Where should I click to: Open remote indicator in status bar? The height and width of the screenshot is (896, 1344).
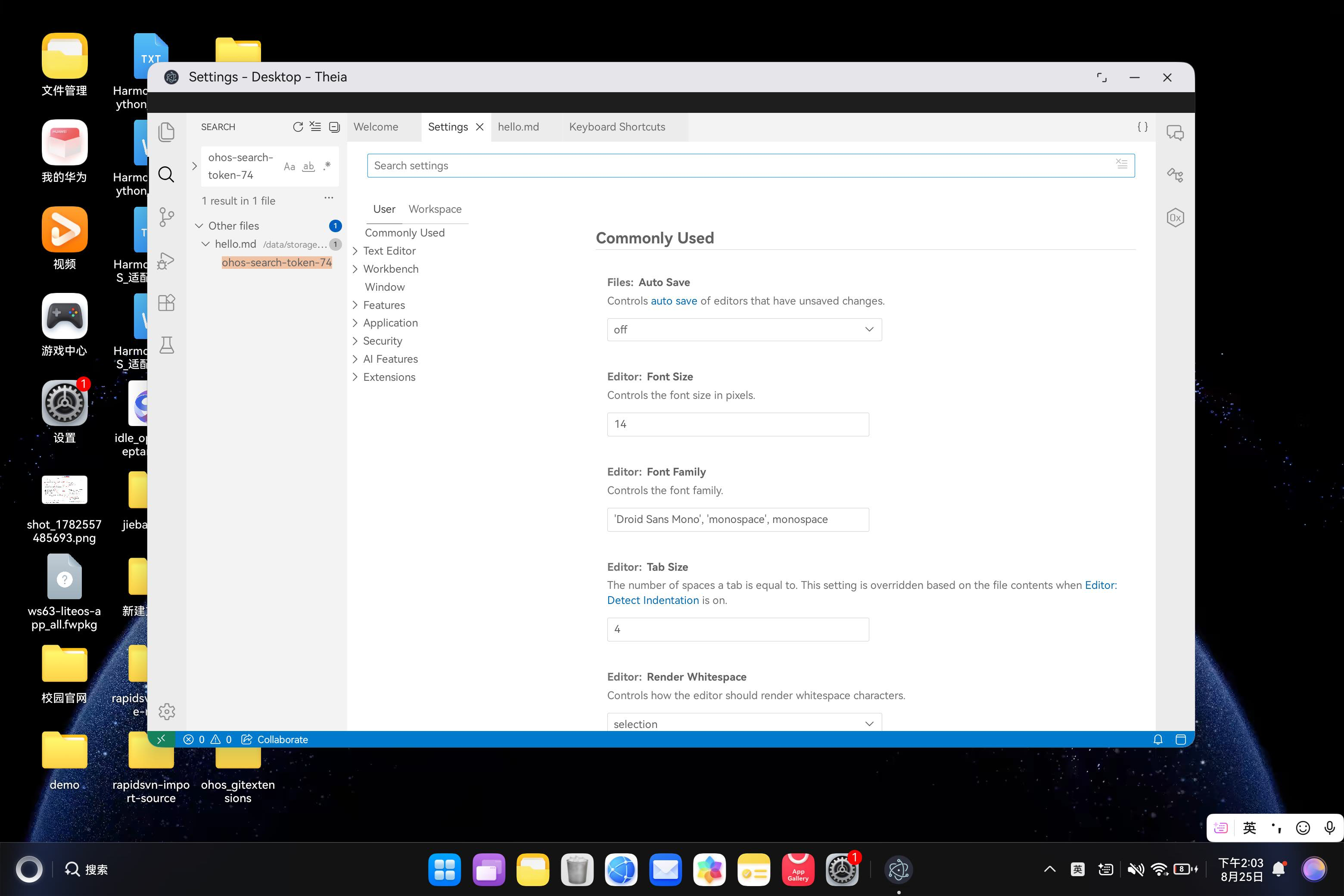161,740
